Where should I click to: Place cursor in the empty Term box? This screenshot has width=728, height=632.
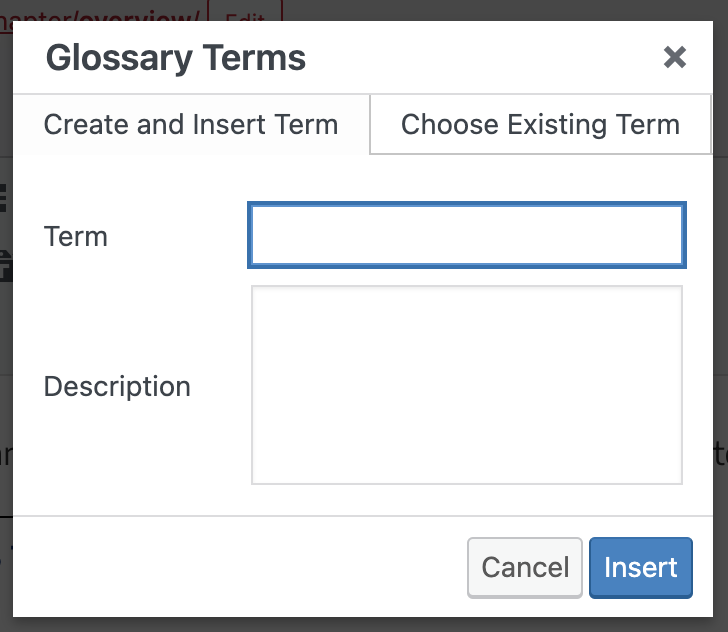tap(467, 236)
